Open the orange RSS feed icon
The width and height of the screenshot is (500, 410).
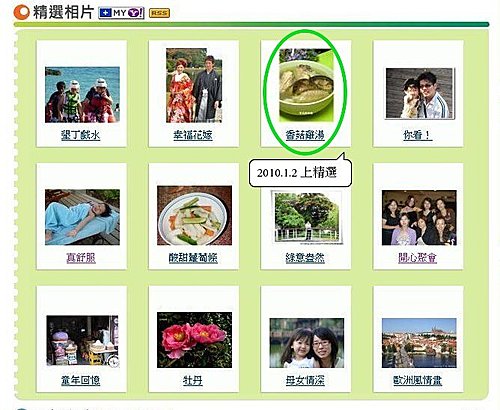[159, 13]
